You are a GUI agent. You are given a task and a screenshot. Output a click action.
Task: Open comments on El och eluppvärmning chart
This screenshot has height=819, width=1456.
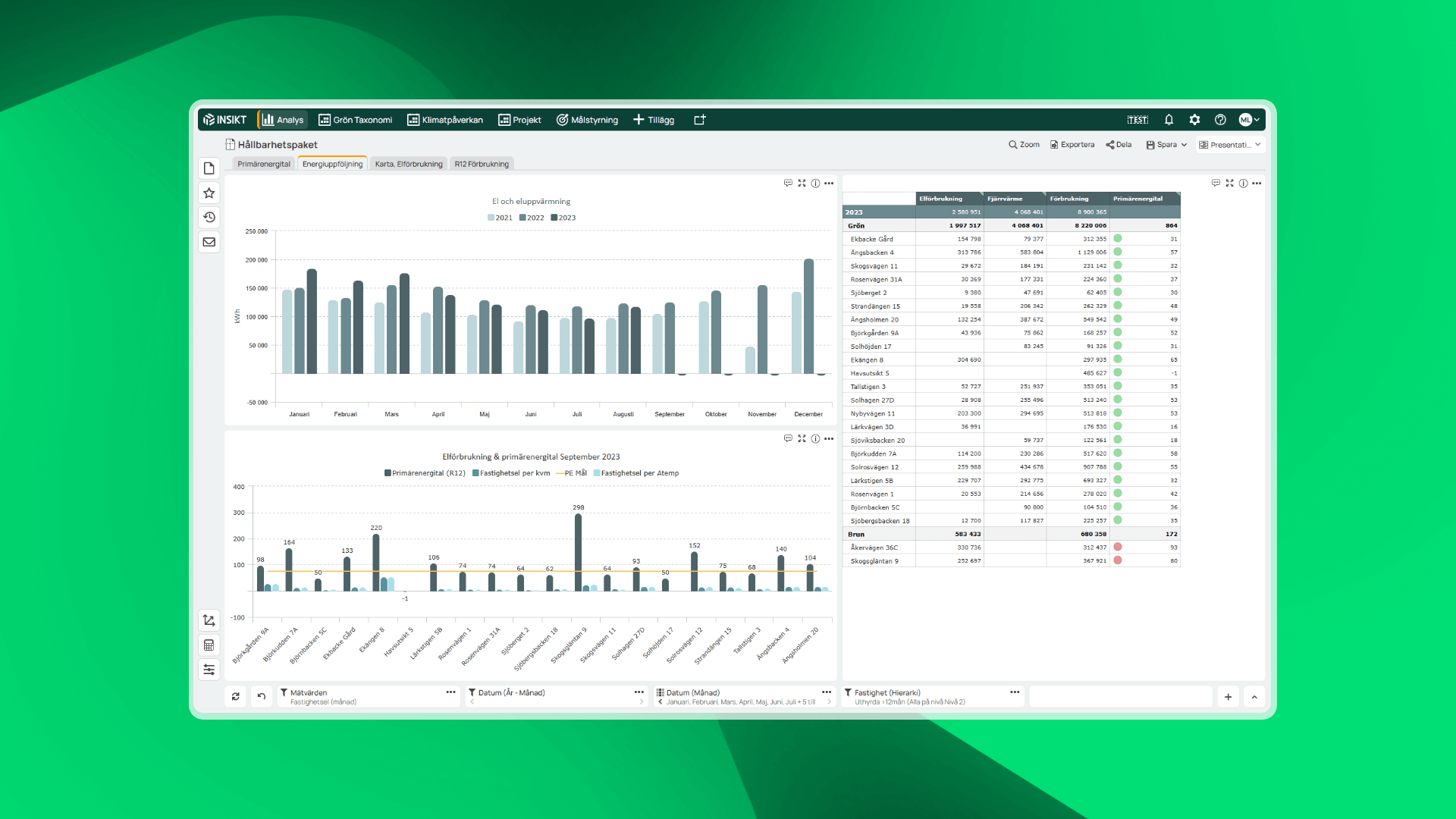point(788,184)
